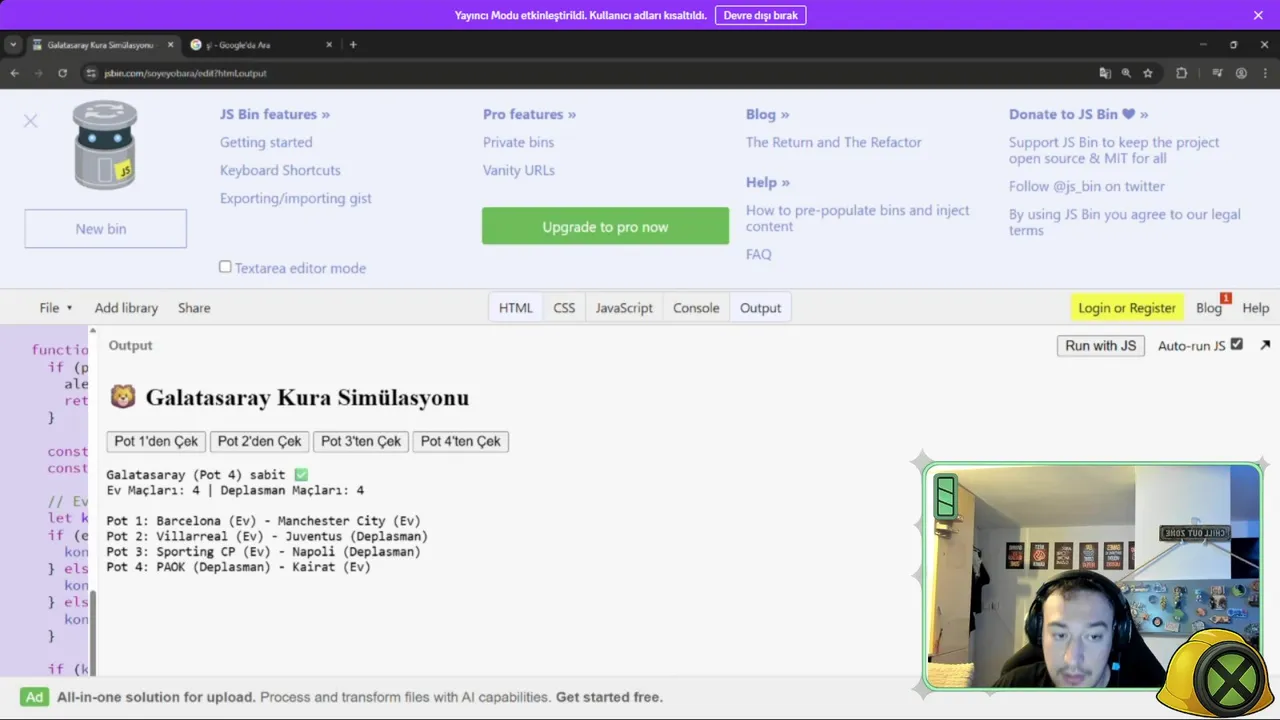
Task: Open the extensions puzzle icon
Action: pos(1181,73)
